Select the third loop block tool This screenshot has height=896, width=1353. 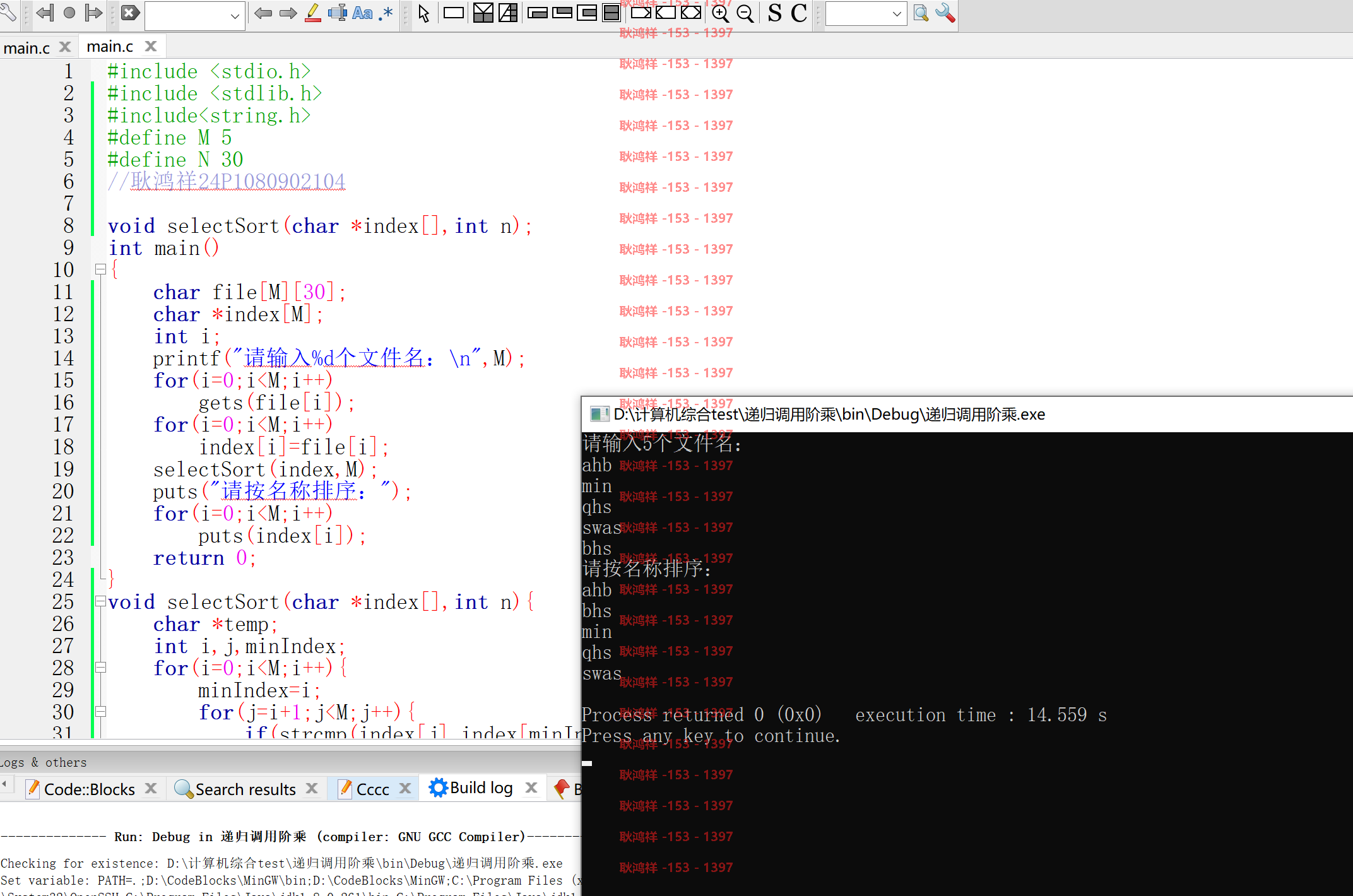pos(587,13)
